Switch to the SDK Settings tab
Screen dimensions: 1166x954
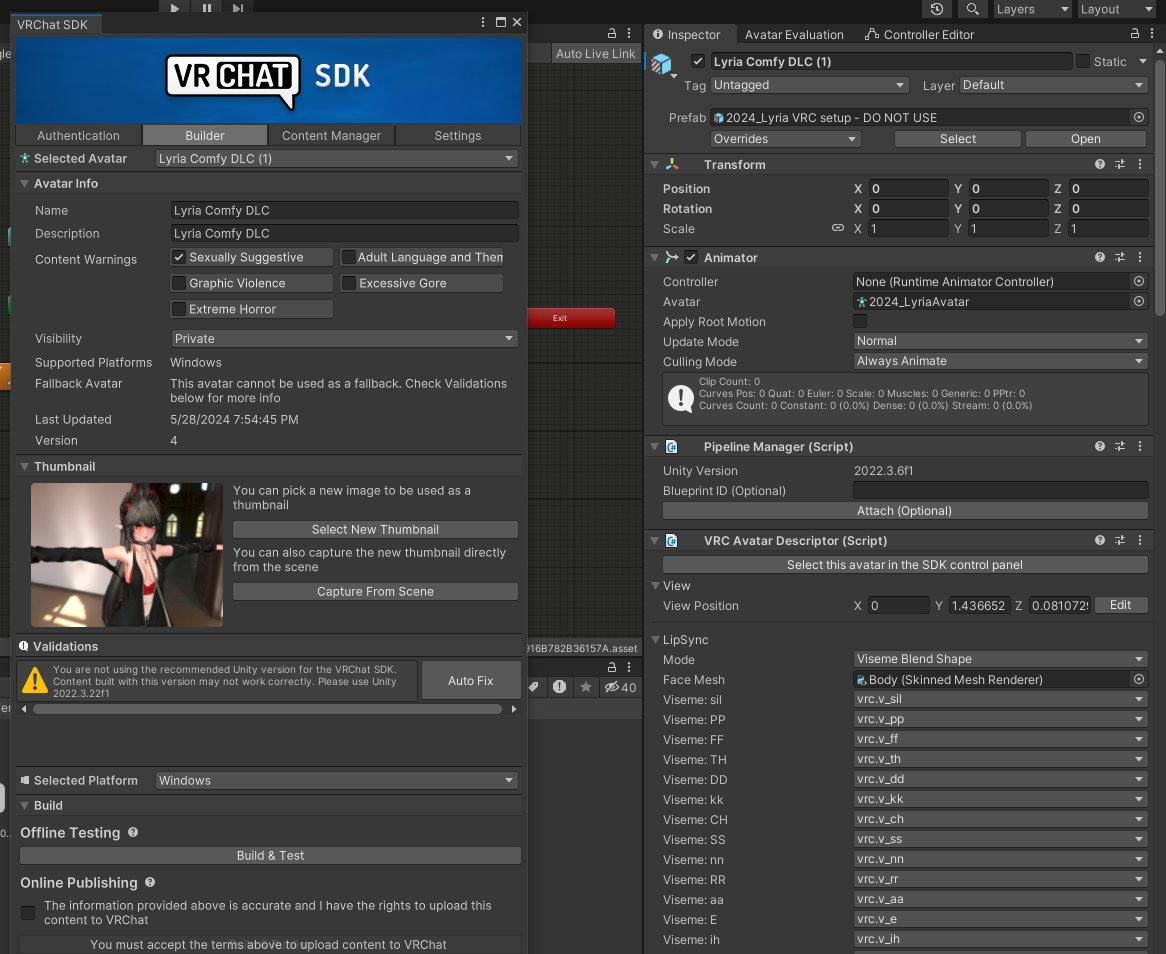457,135
